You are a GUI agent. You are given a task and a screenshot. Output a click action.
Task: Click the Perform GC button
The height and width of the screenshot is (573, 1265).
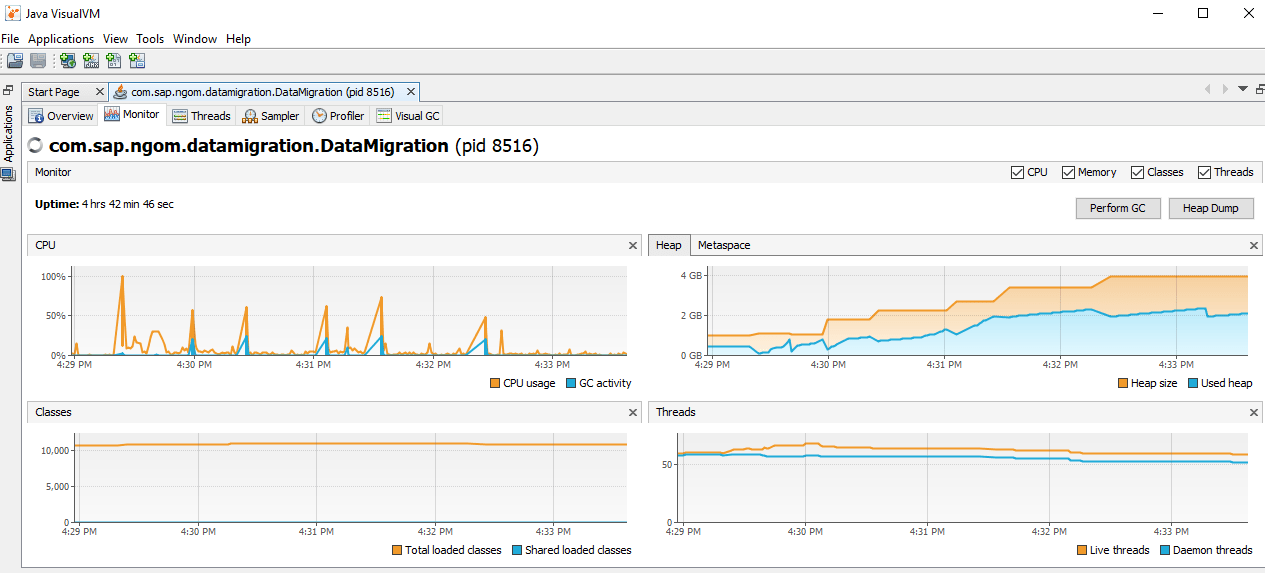point(1118,208)
